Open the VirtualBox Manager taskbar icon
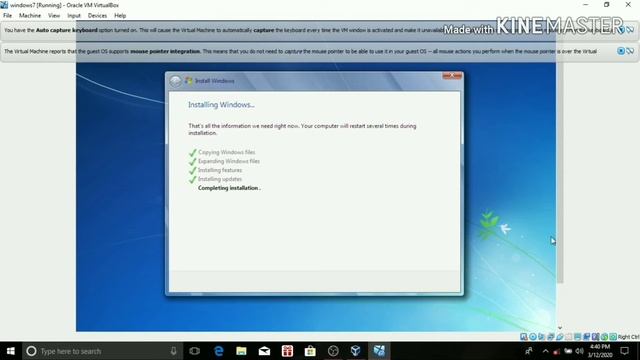 coord(356,351)
